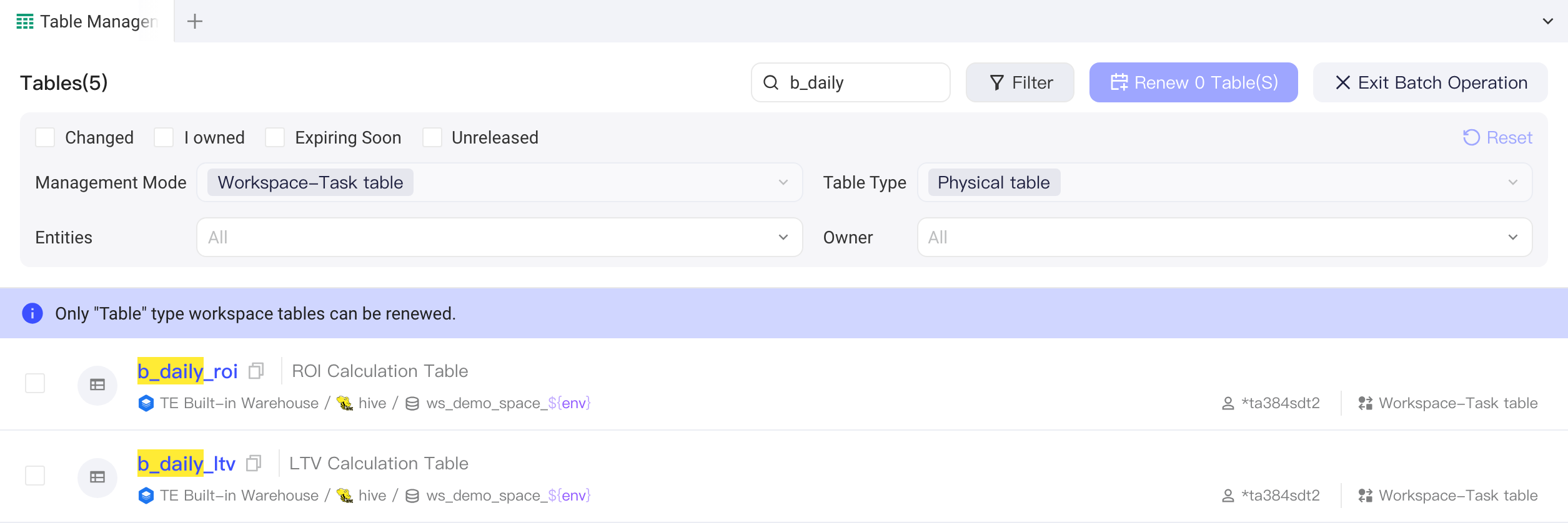The width and height of the screenshot is (1568, 523).
Task: Expand the Management Mode dropdown
Action: (x=500, y=182)
